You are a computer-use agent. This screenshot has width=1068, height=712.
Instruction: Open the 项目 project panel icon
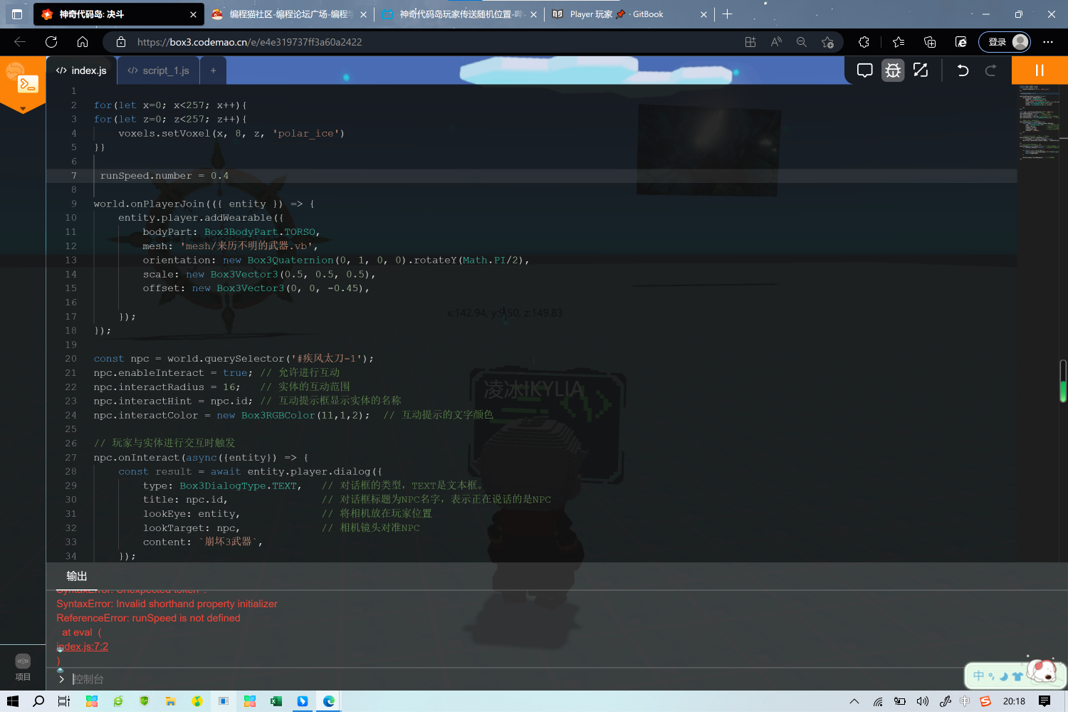coord(22,667)
